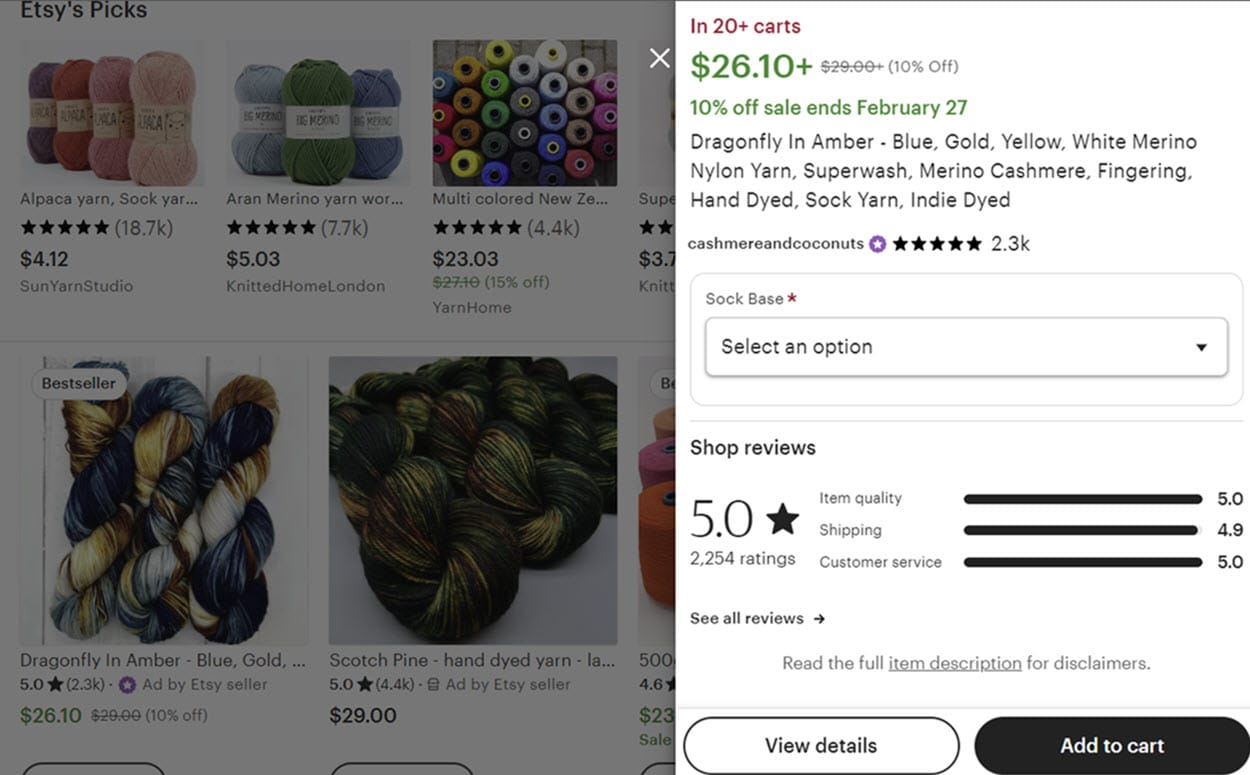This screenshot has width=1250, height=775.
Task: Open the Multi colored New Zealand yarn listing
Action: click(x=519, y=198)
